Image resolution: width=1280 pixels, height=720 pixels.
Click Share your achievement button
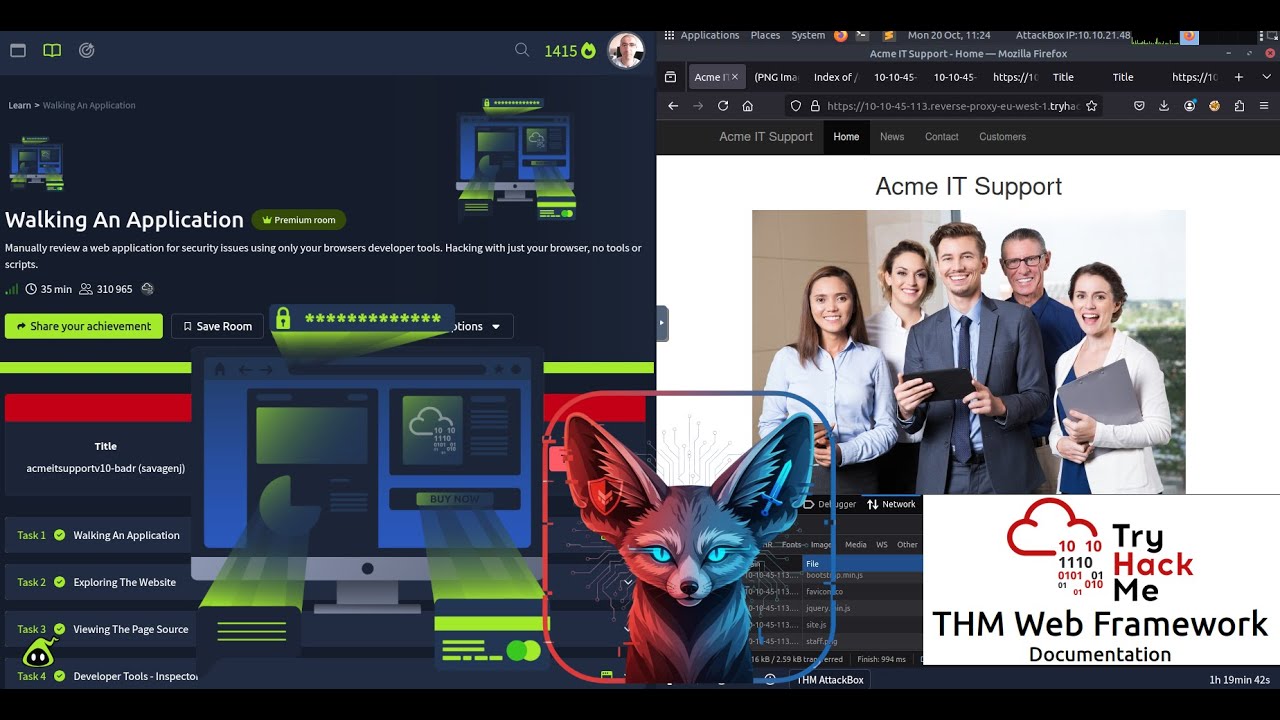84,326
